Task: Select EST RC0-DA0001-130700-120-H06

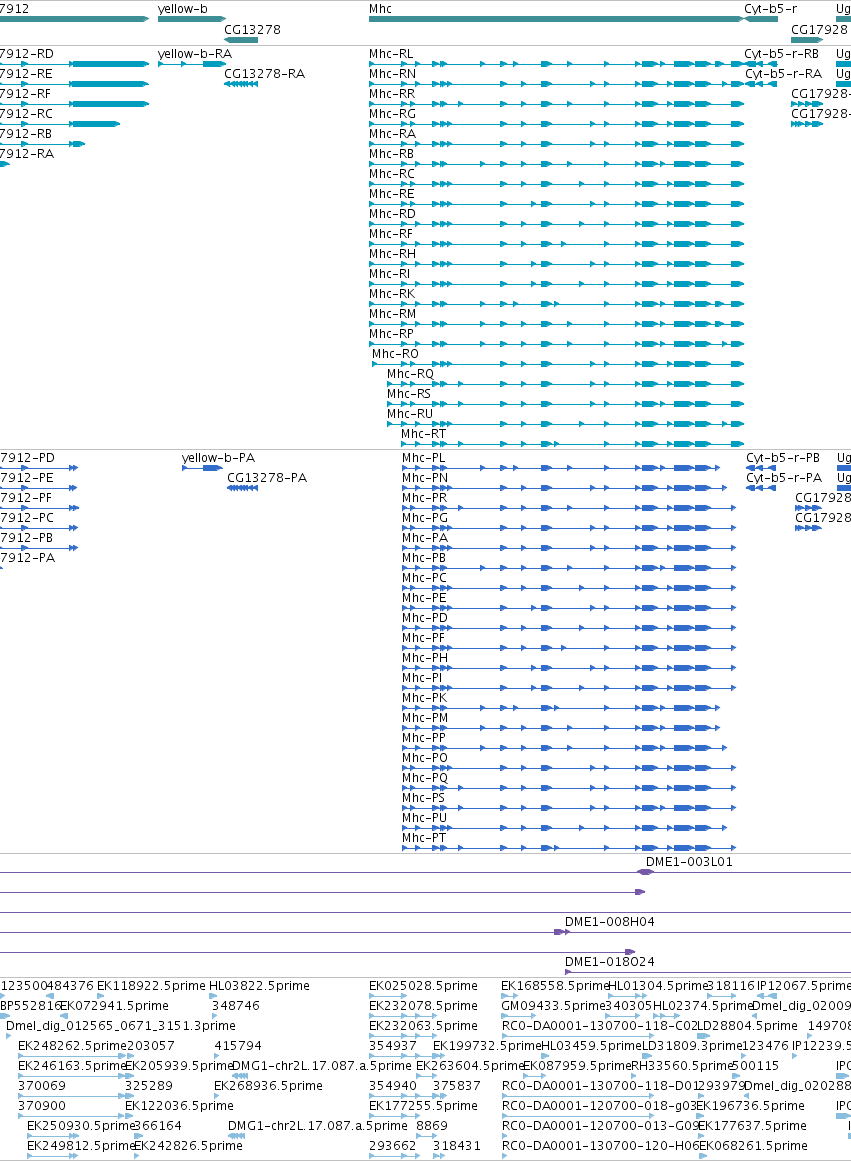Action: pos(601,1146)
